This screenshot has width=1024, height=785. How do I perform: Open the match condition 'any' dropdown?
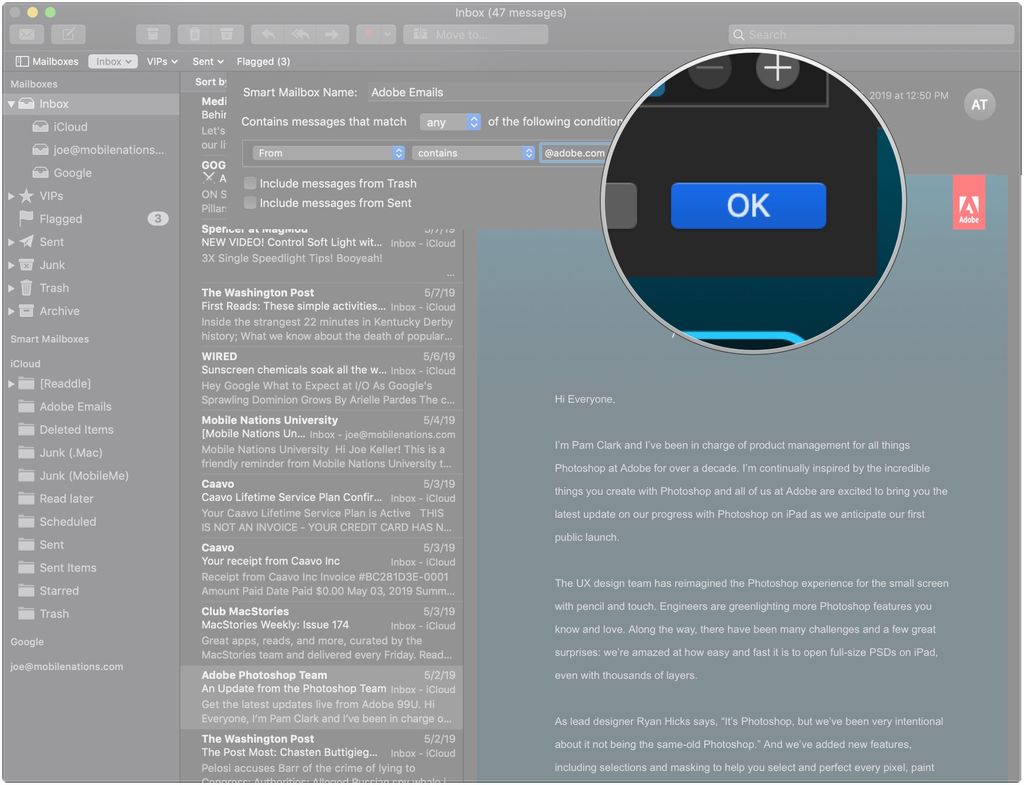pos(451,121)
